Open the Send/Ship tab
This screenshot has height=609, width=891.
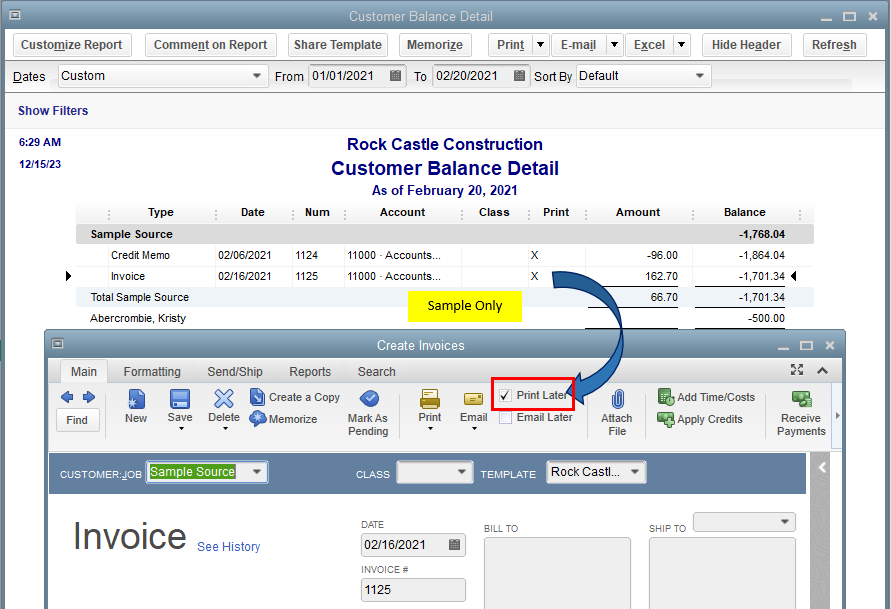pyautogui.click(x=235, y=372)
